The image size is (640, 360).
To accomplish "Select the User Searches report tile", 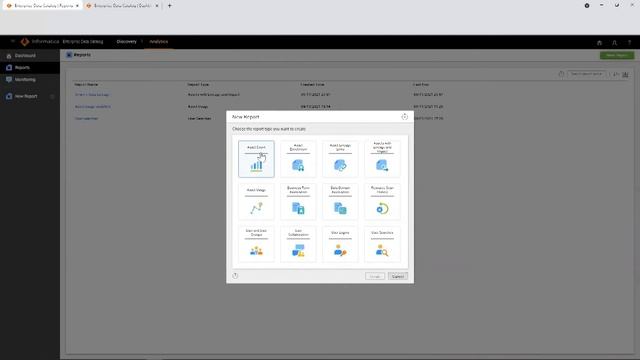I will (x=382, y=244).
